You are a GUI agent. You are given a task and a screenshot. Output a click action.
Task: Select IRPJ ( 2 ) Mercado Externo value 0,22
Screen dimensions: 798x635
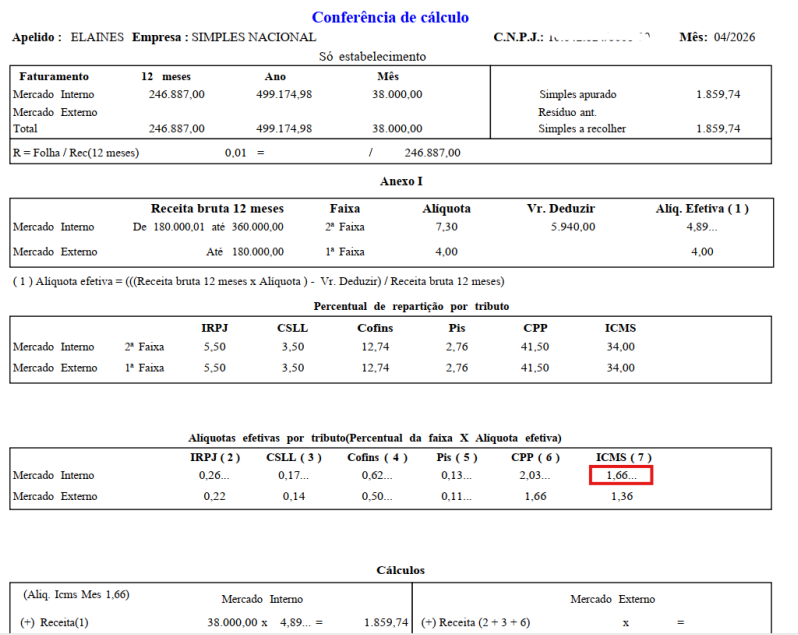(215, 496)
